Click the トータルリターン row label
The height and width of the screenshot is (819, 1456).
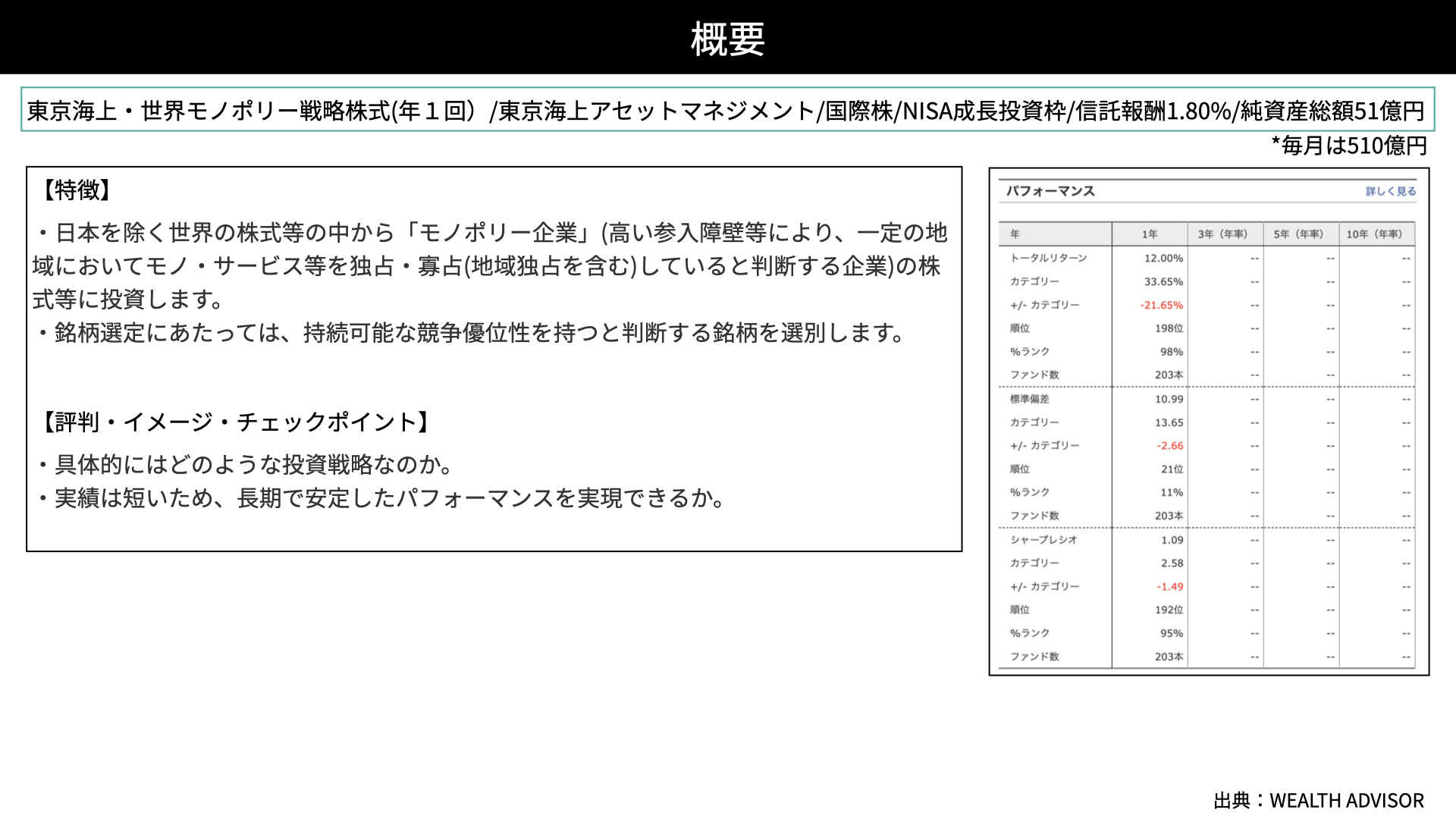coord(1048,259)
